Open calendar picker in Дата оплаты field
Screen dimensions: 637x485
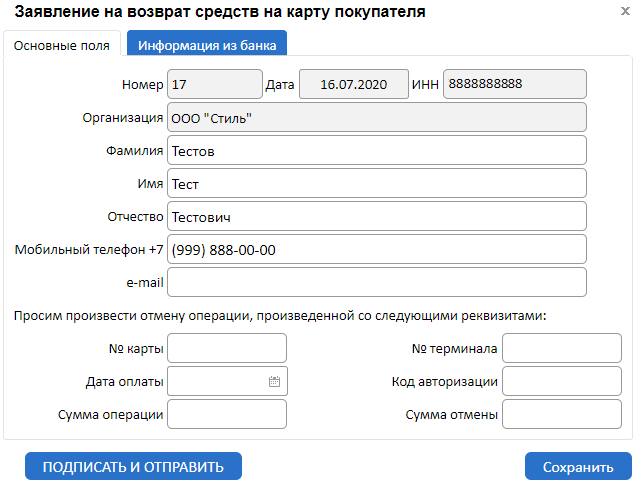[274, 381]
